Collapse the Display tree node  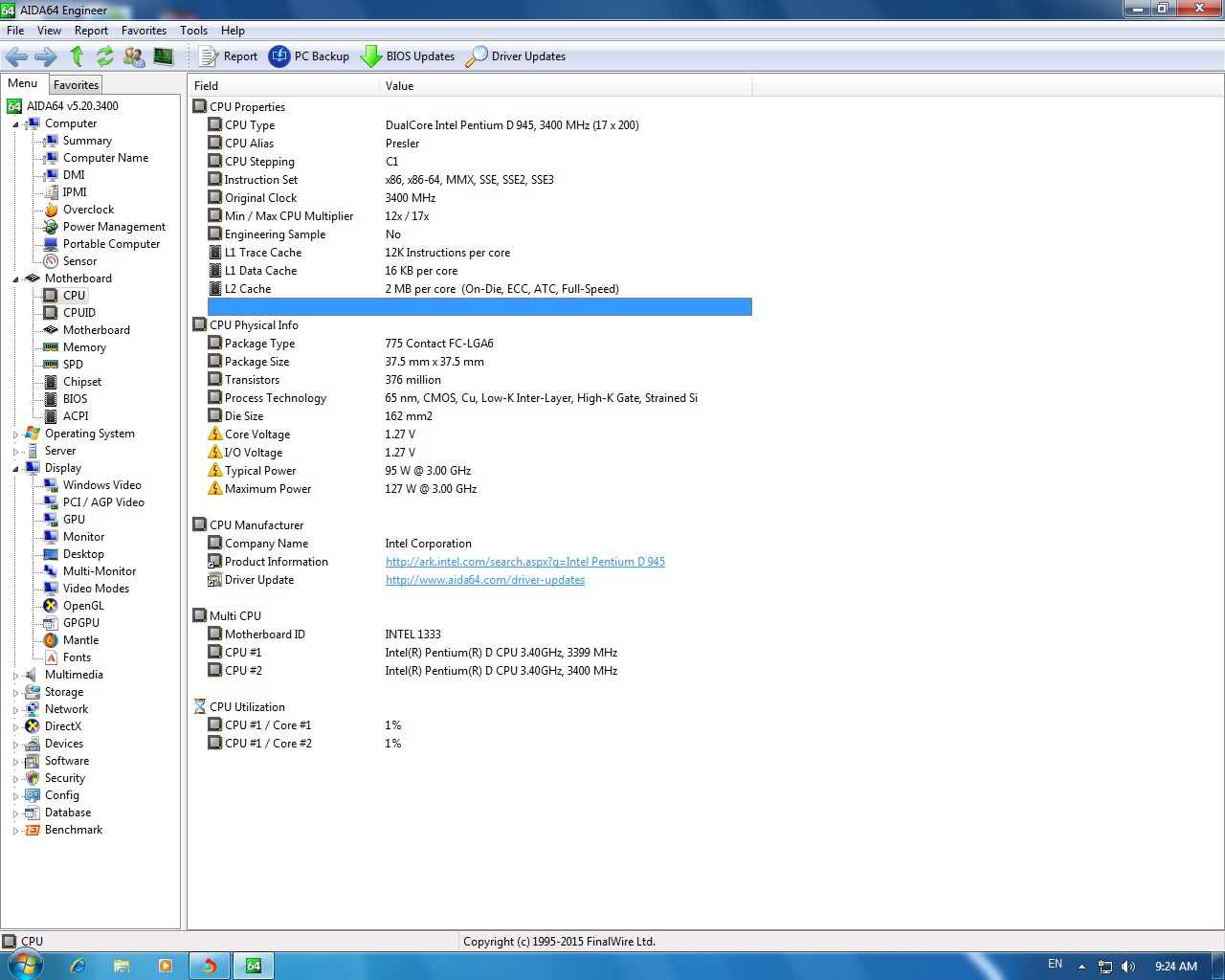(x=15, y=469)
